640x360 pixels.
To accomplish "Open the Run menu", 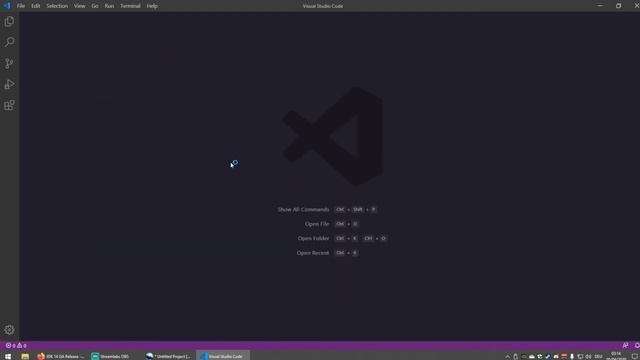I will (x=109, y=6).
